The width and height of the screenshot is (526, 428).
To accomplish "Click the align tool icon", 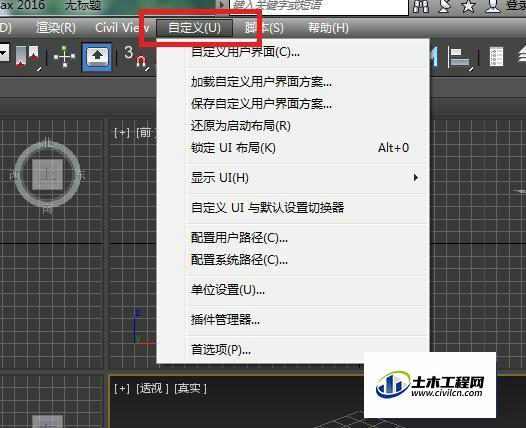I will [460, 58].
